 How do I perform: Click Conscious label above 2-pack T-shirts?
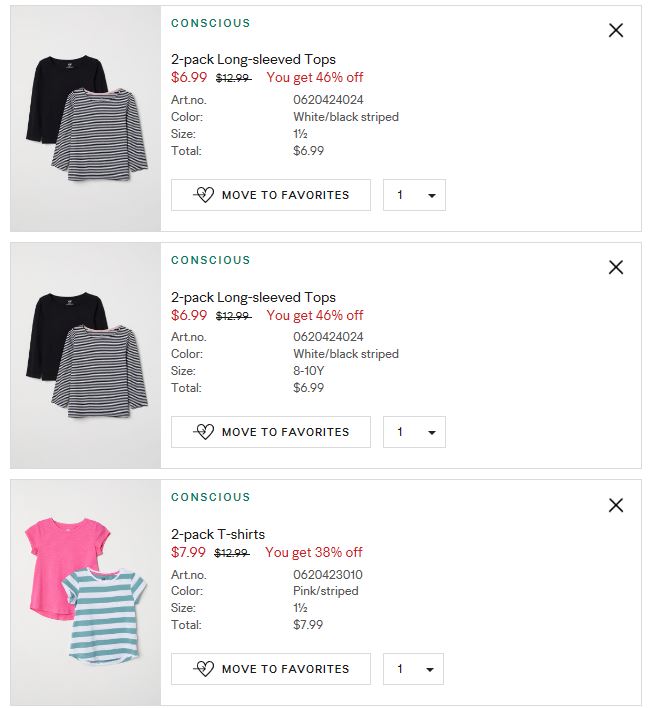211,497
